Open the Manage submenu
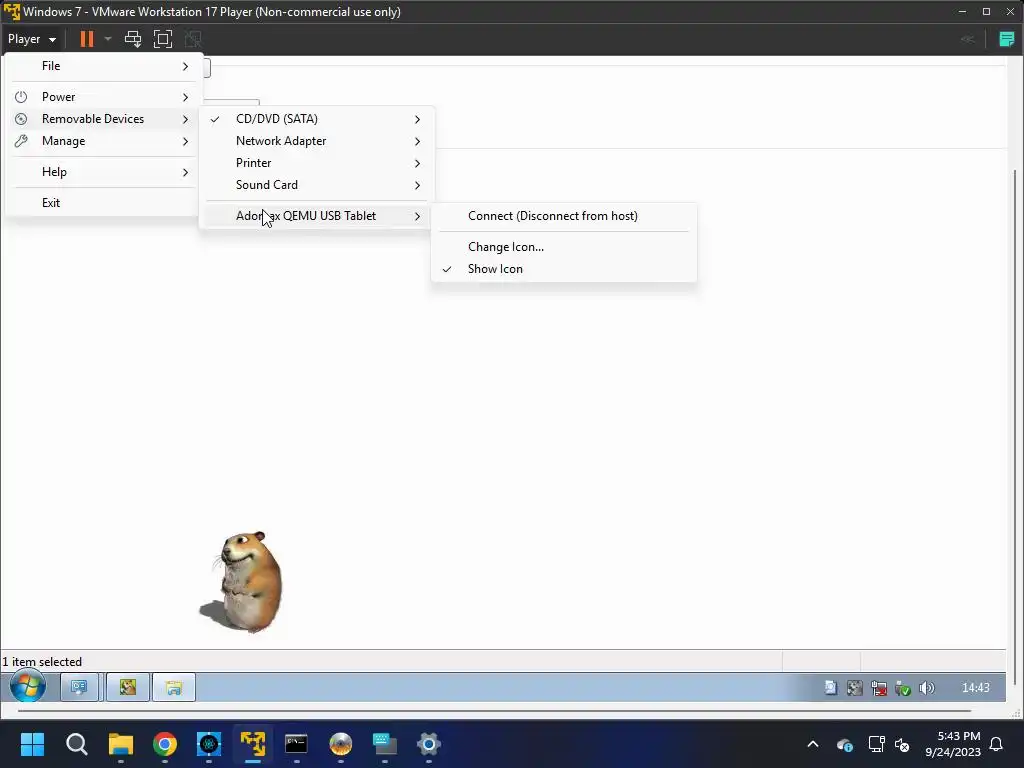Screen dimensions: 1024x768 click(103, 141)
